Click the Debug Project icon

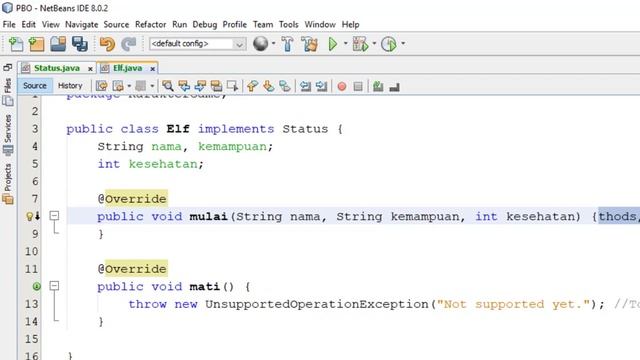click(360, 44)
